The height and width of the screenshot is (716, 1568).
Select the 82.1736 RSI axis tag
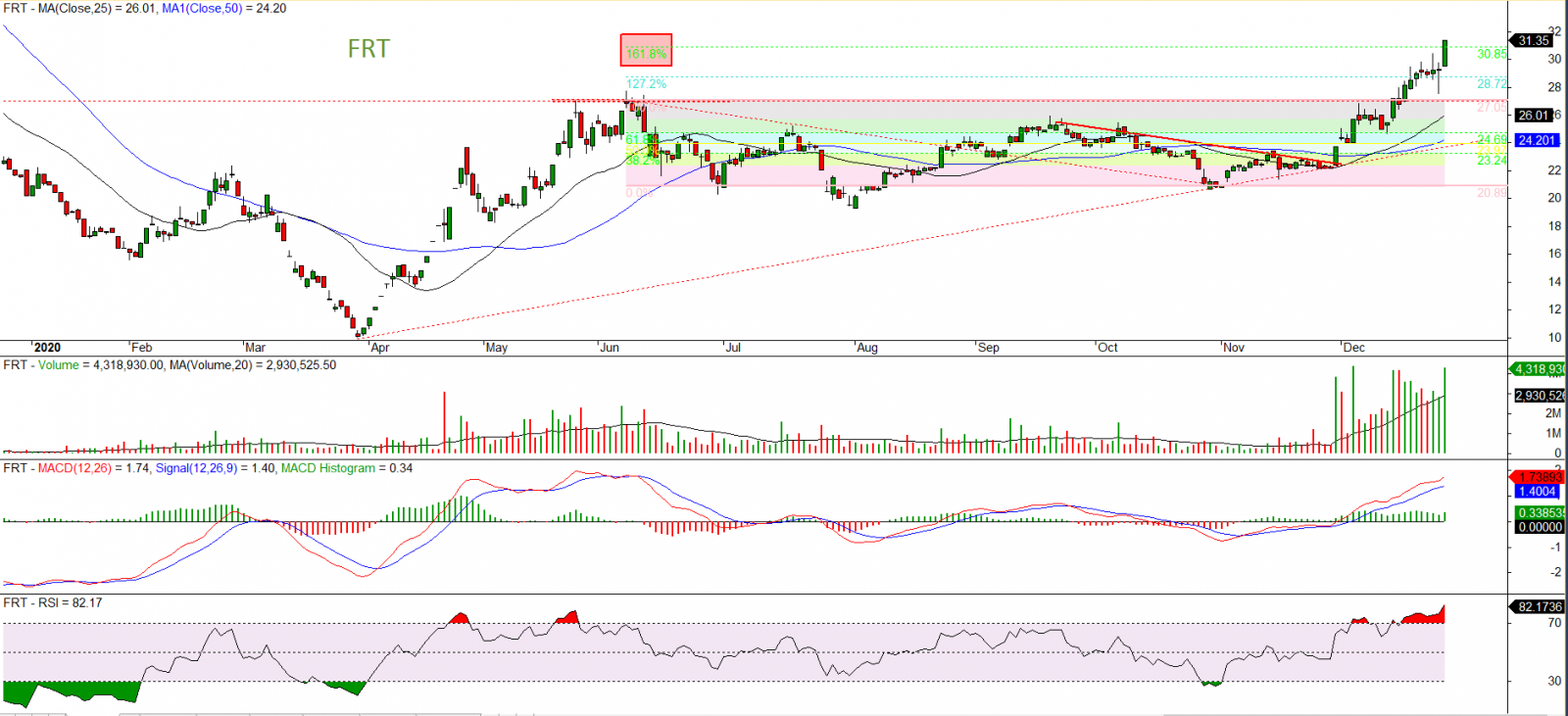(x=1539, y=607)
